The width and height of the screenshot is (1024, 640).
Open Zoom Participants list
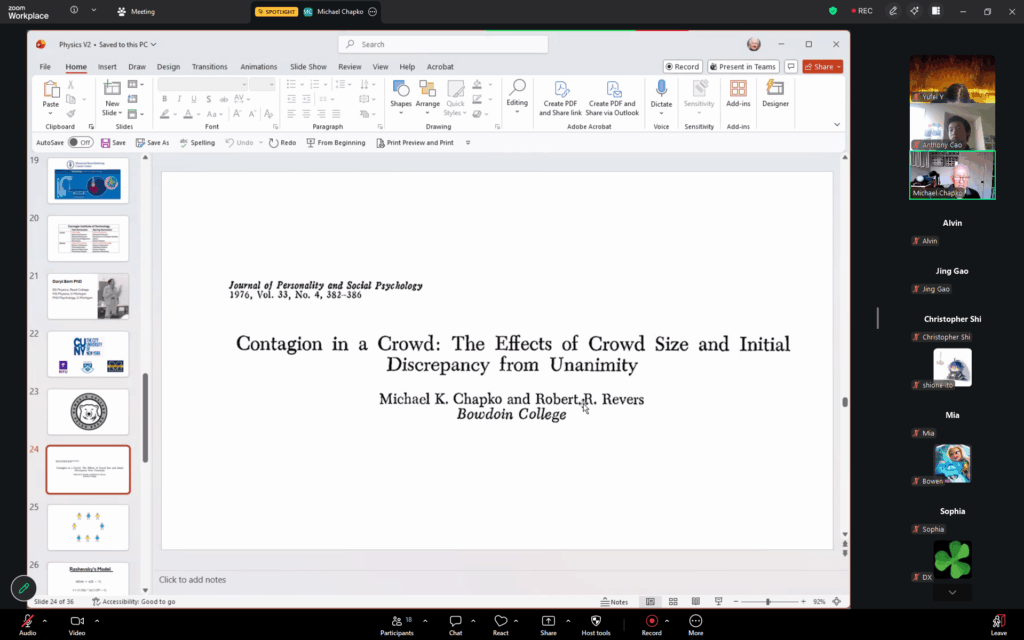396,621
